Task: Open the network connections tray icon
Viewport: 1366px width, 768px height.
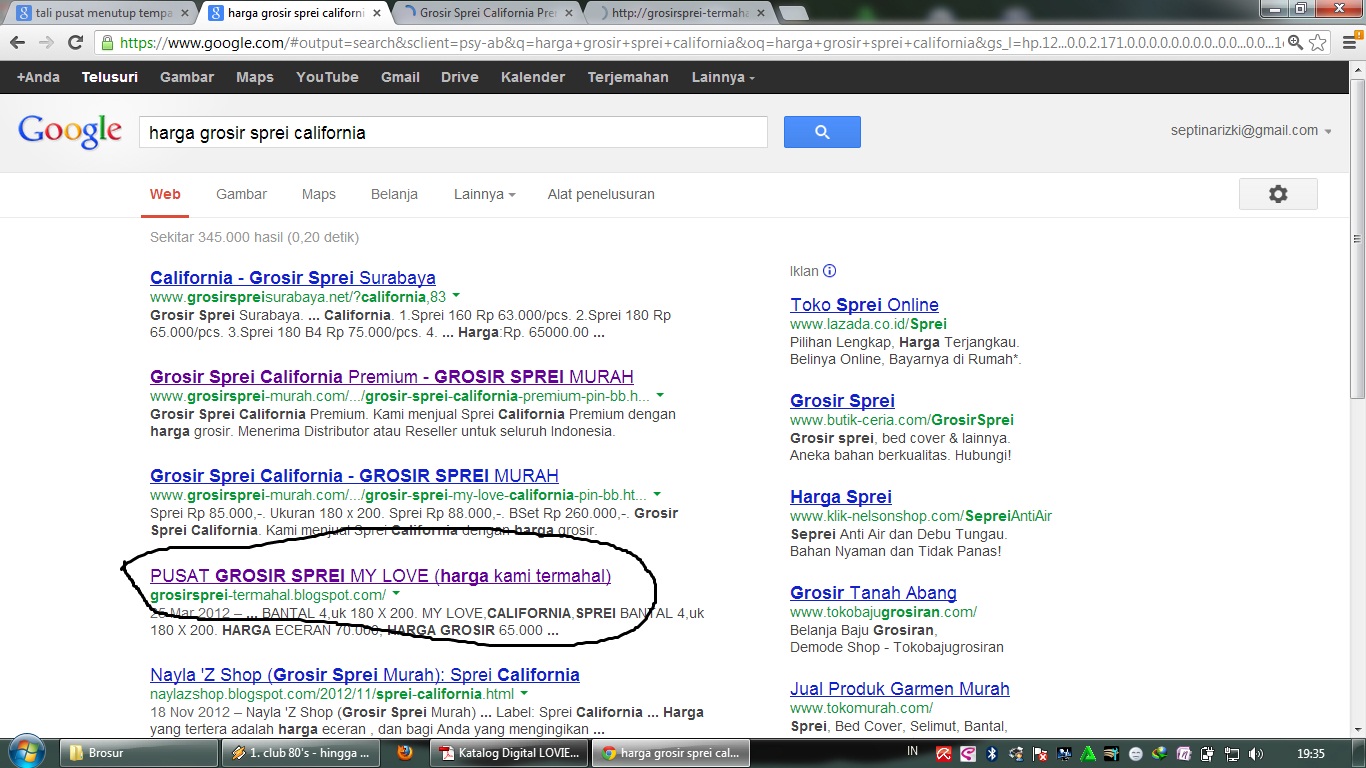Action: [x=1231, y=755]
